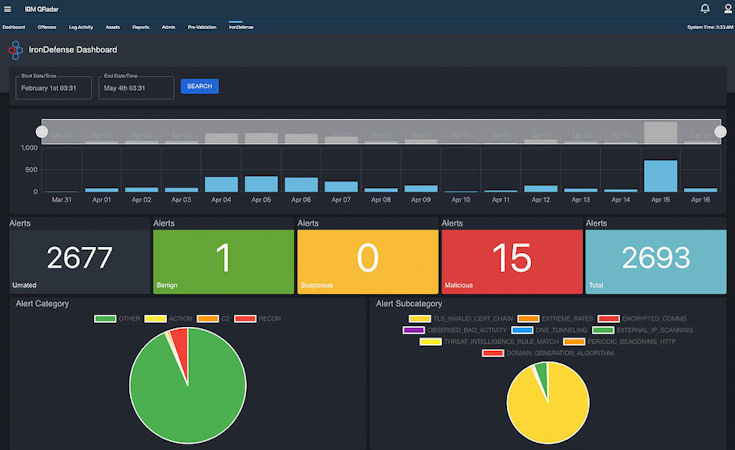The width and height of the screenshot is (735, 450).
Task: Click the Apr 12 bar in chart
Action: point(540,188)
